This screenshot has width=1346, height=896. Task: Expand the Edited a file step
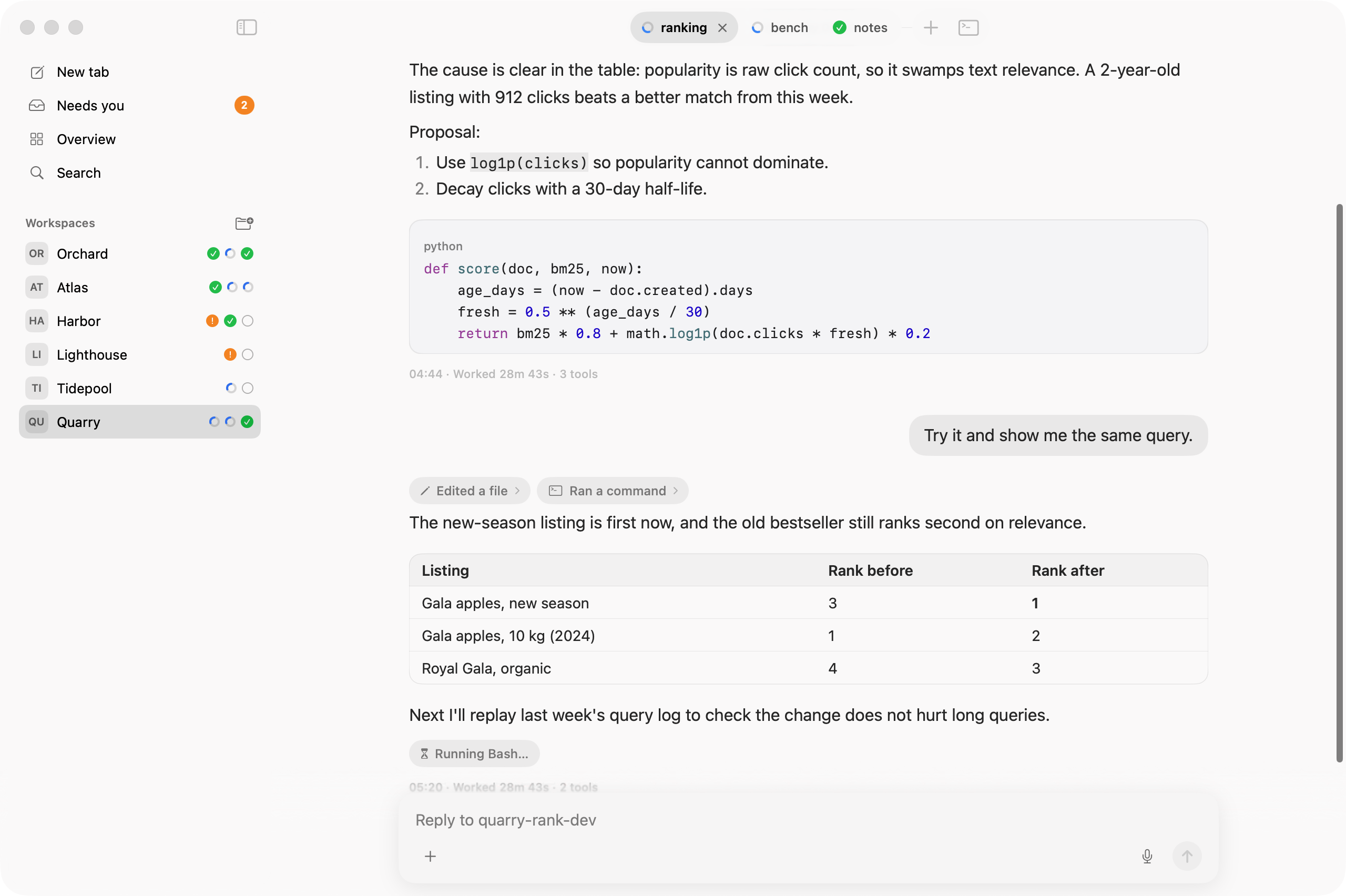[x=470, y=491]
